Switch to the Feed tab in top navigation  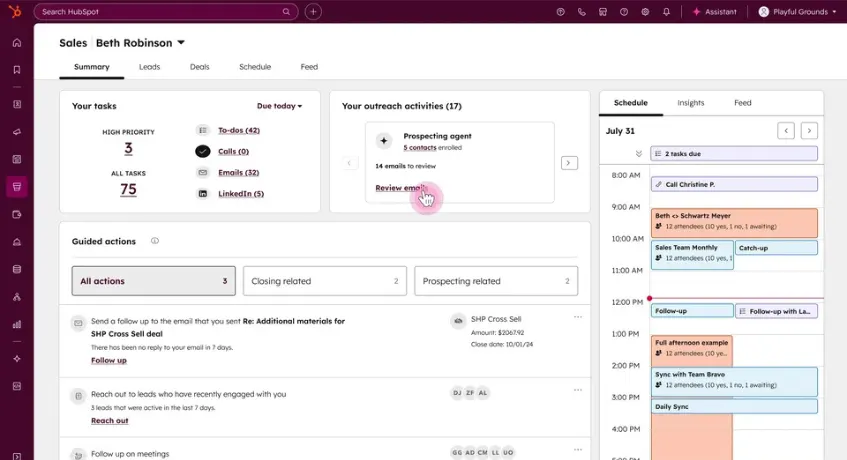309,67
